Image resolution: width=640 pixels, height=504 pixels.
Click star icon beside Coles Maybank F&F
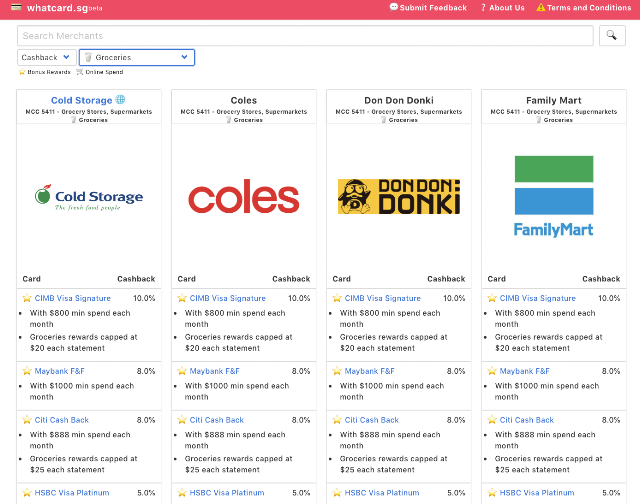tap(182, 371)
